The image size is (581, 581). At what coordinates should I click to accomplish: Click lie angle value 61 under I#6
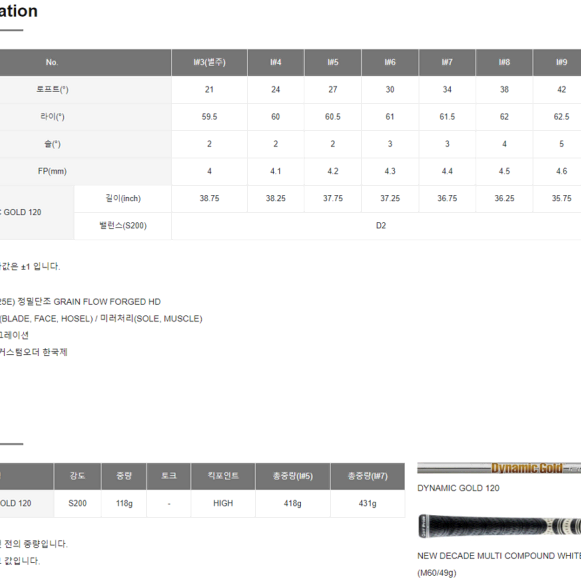point(390,117)
